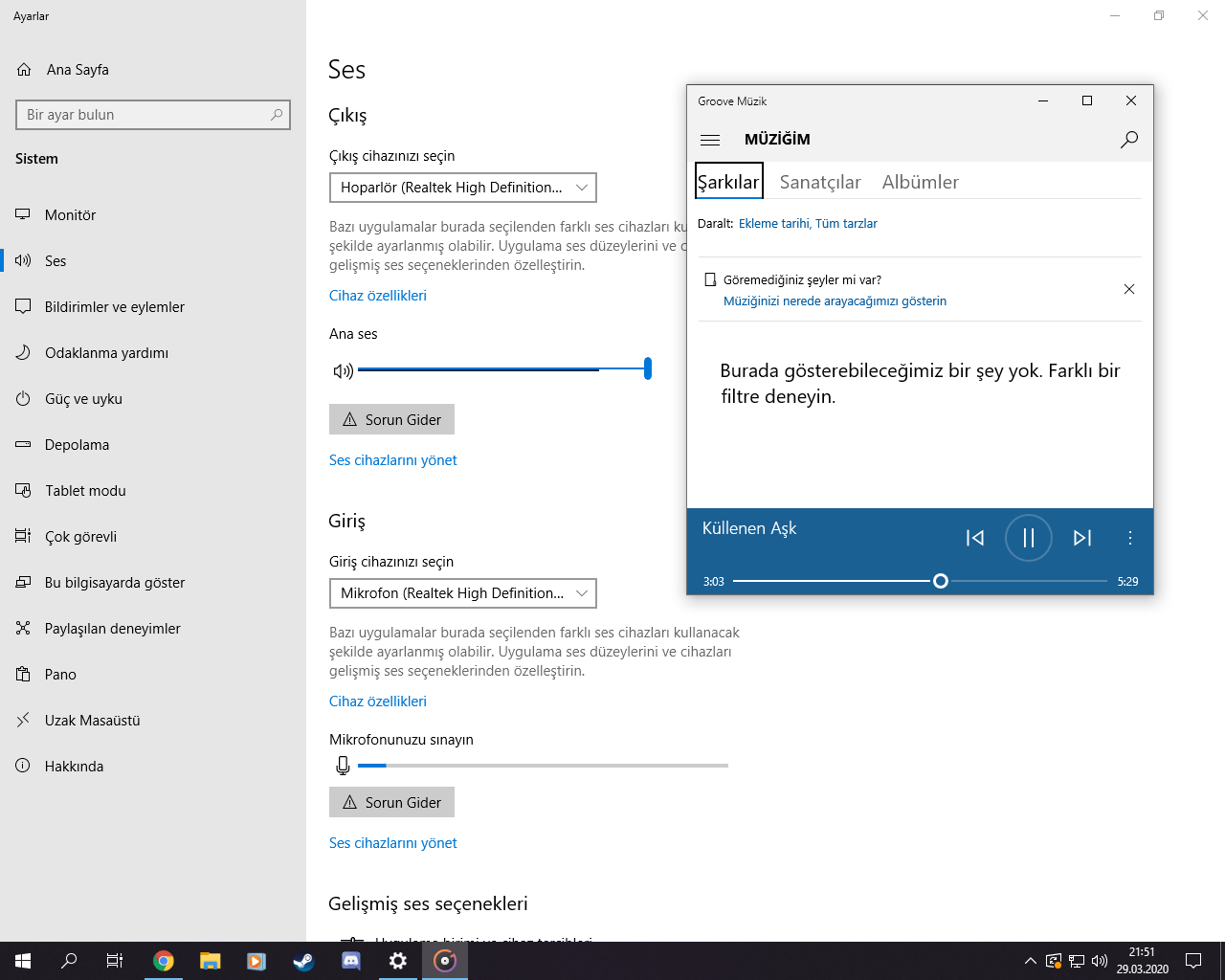The height and width of the screenshot is (980, 1225).
Task: Click 'Müziğinizi nerede arayacağımızı gösterin' link
Action: (835, 301)
